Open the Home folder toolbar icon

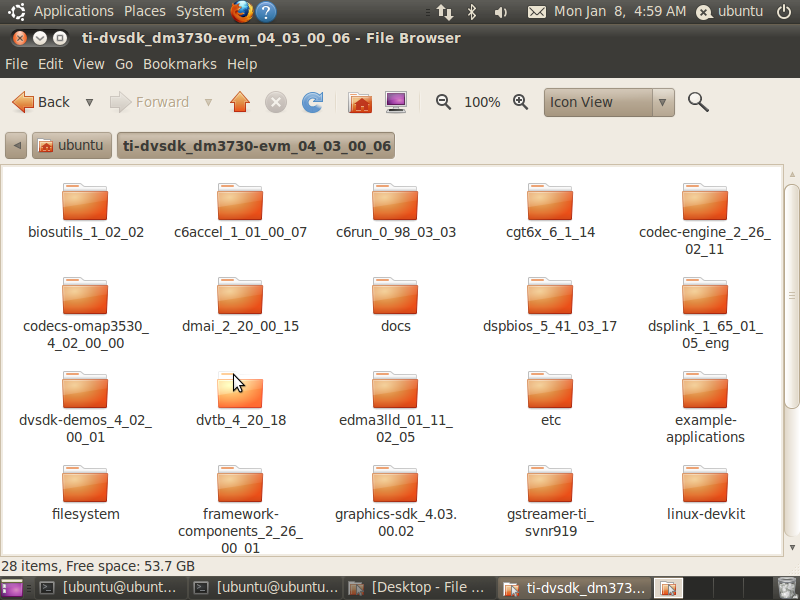(x=360, y=102)
